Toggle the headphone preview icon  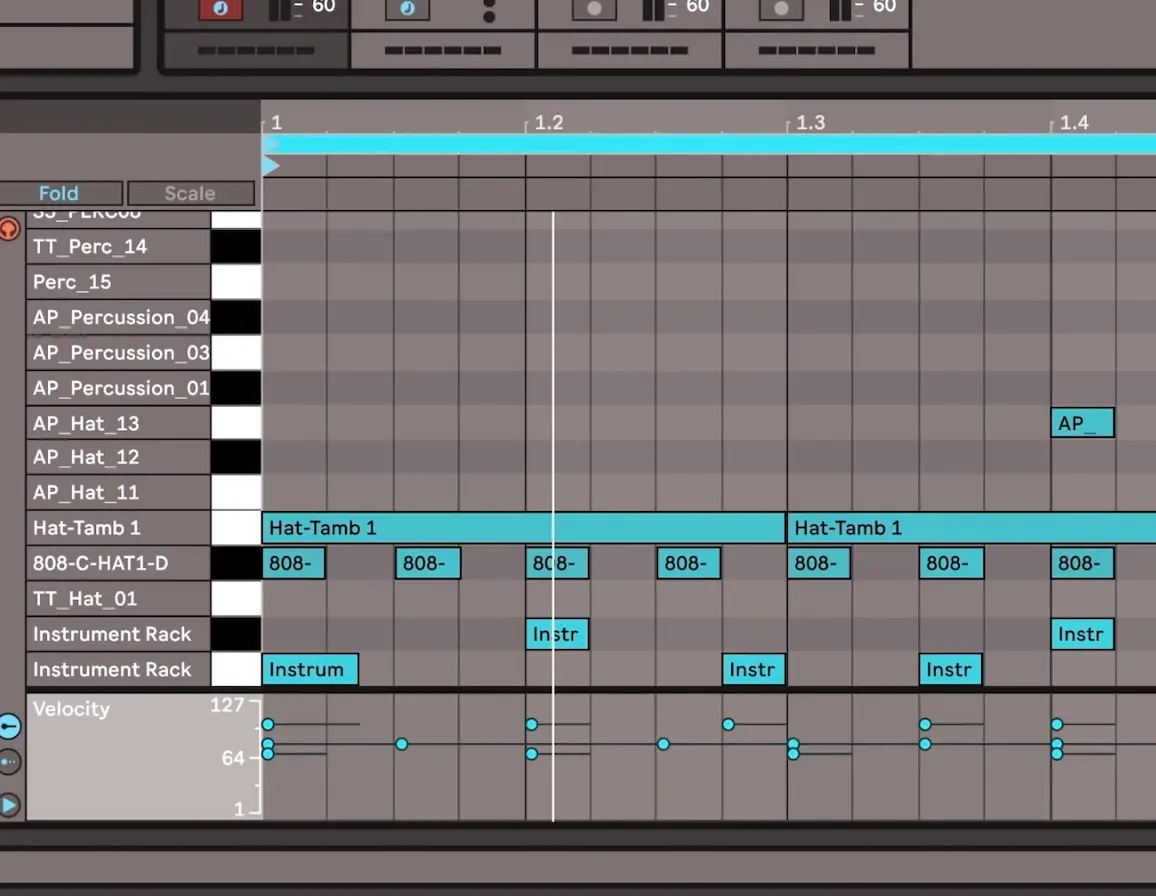click(x=9, y=229)
